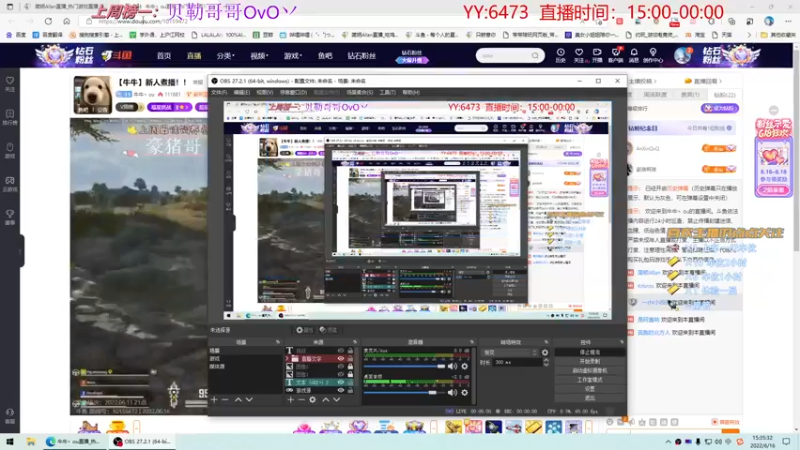Click 开始录制 start recording button
Image resolution: width=800 pixels, height=450 pixels.
(x=589, y=361)
